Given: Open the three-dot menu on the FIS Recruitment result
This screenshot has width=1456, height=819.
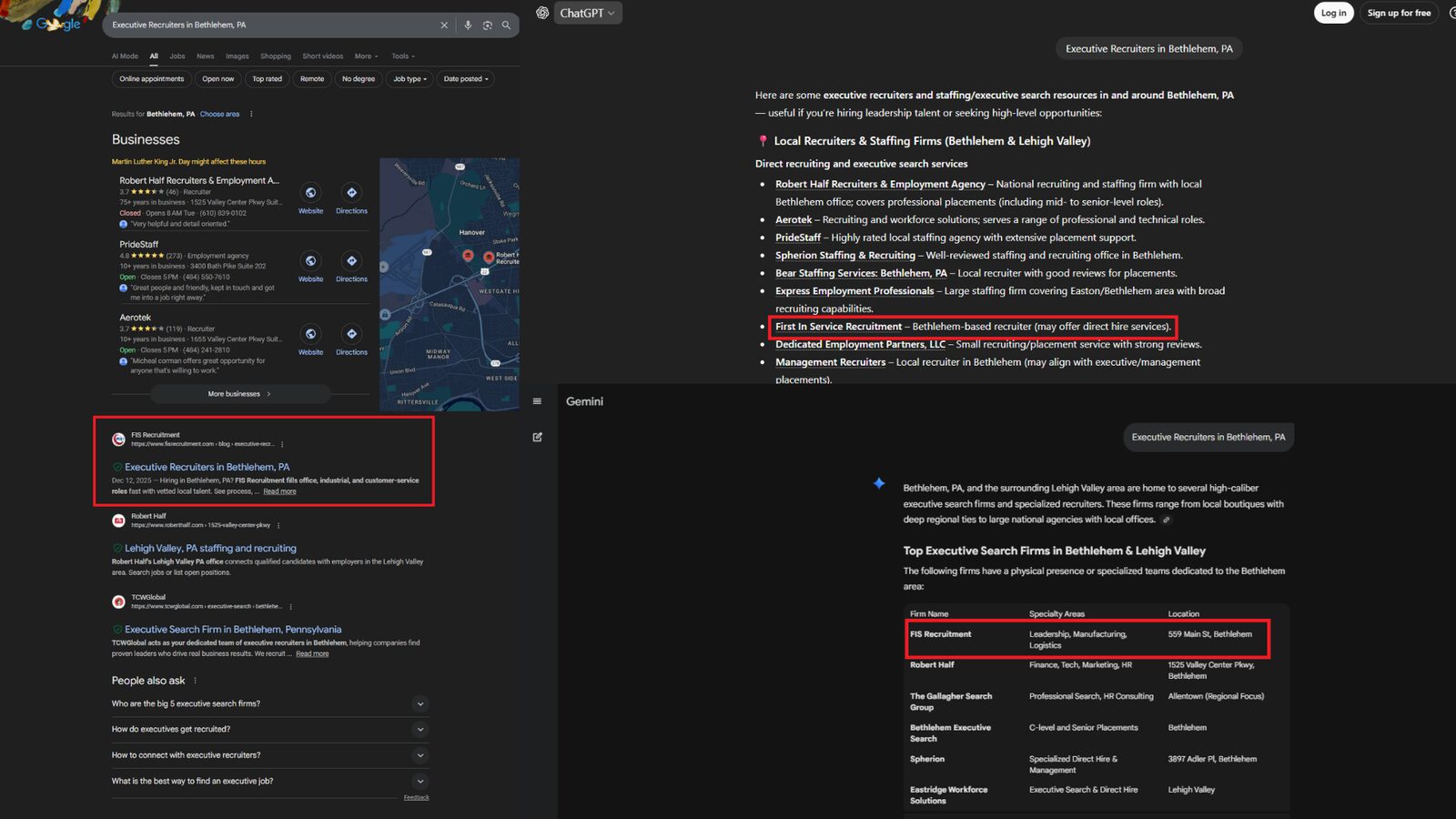Looking at the screenshot, I should [282, 444].
